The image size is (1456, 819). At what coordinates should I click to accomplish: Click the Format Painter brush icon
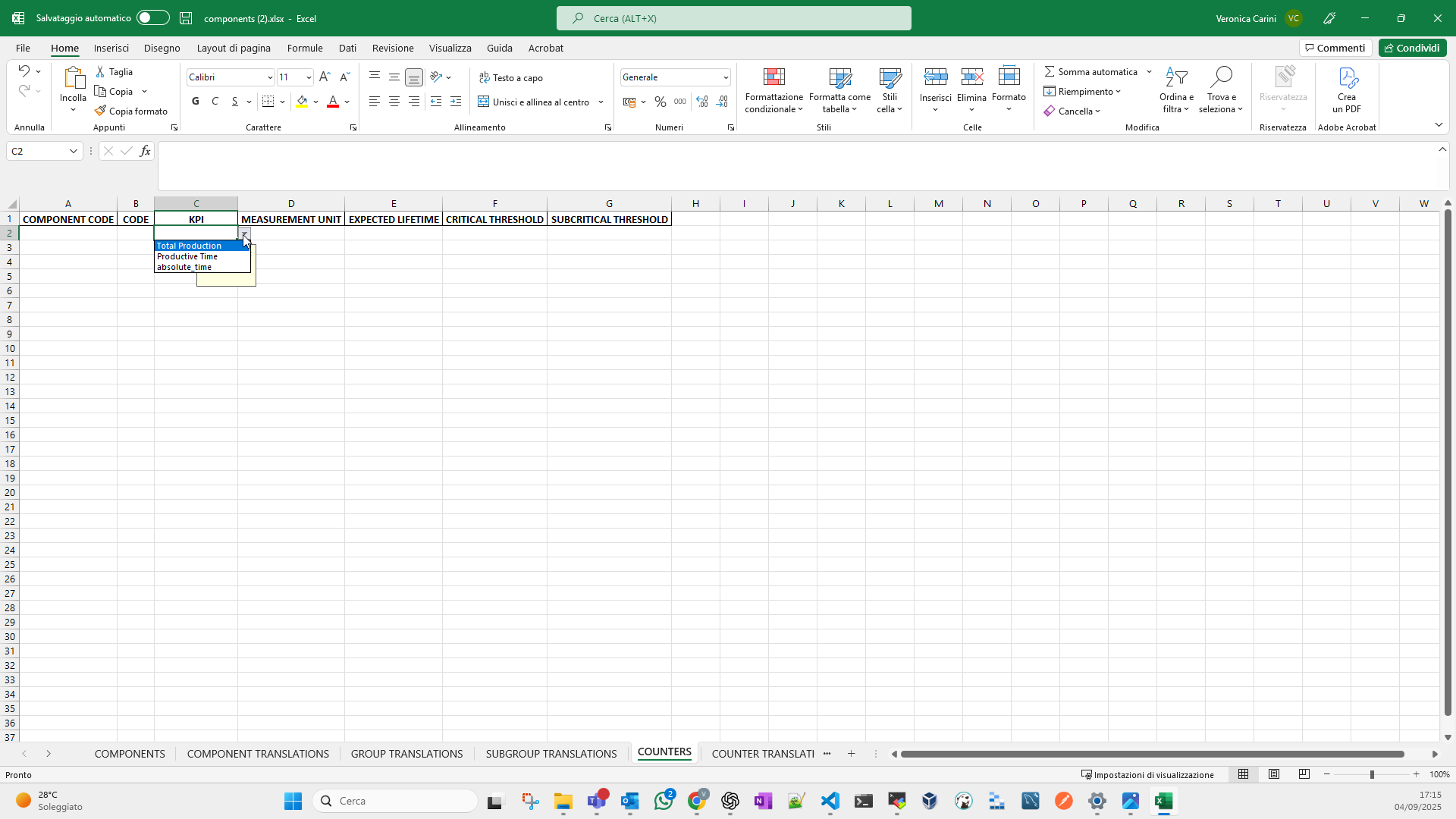pos(100,111)
